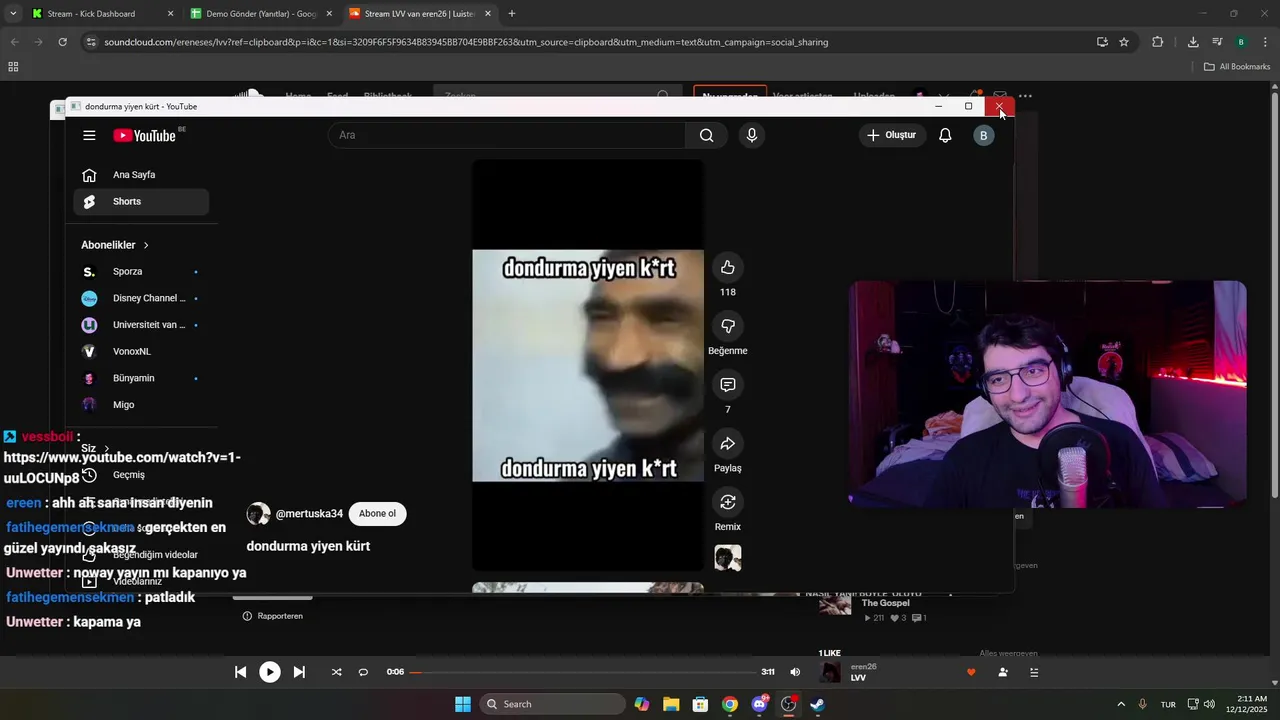
Task: Share the Short via Paylaş
Action: tap(728, 443)
